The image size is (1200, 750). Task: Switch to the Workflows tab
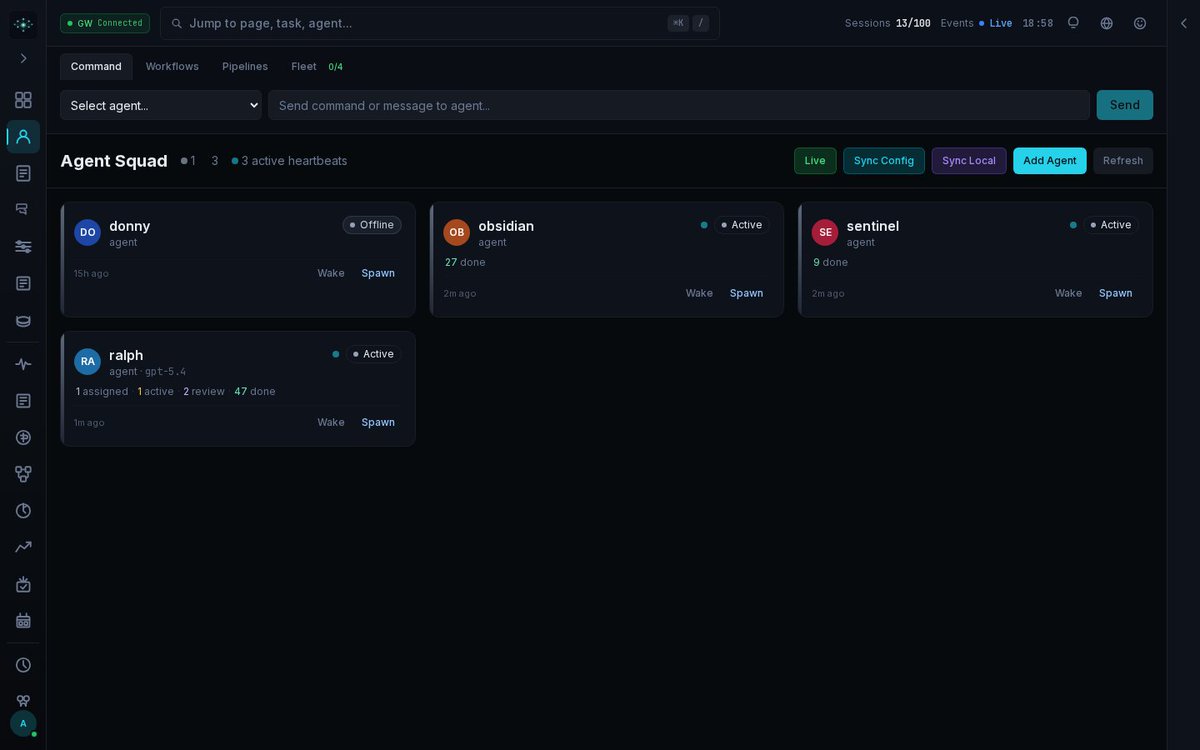[x=172, y=66]
